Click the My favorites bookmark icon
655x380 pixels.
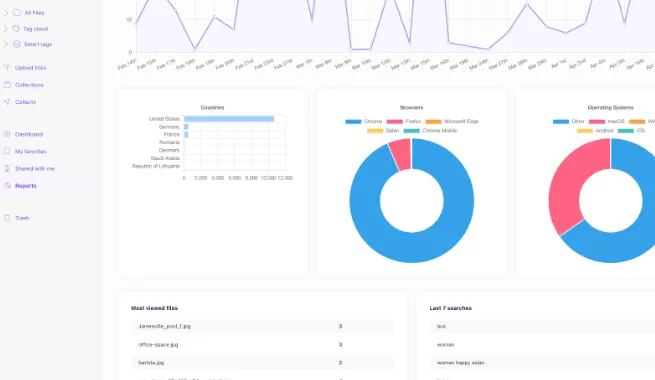(7, 151)
